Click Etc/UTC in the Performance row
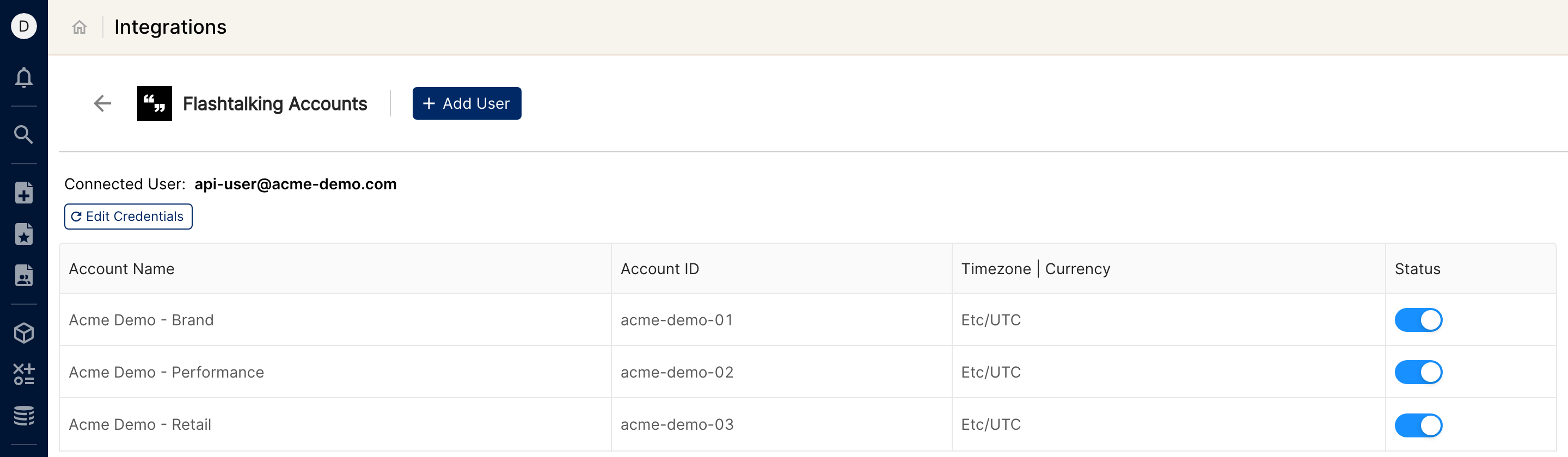 tap(991, 373)
